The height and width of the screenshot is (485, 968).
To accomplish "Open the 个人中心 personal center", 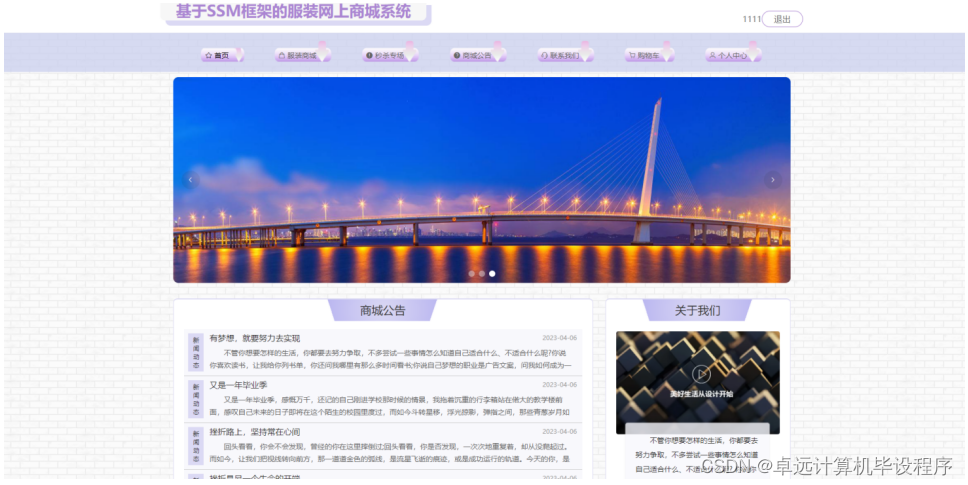I will coord(733,55).
